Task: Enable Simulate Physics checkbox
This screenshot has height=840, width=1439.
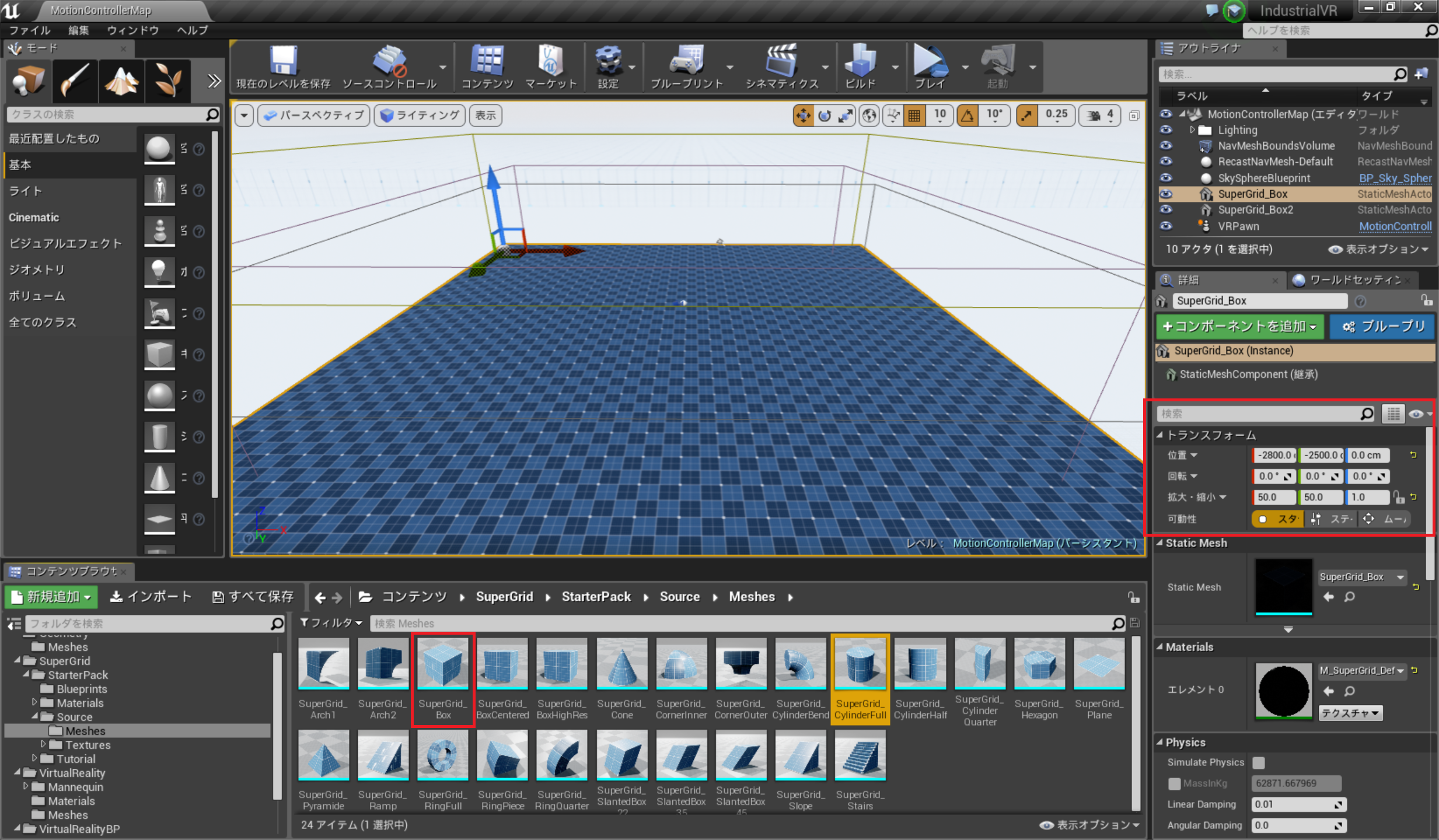Action: (1259, 762)
